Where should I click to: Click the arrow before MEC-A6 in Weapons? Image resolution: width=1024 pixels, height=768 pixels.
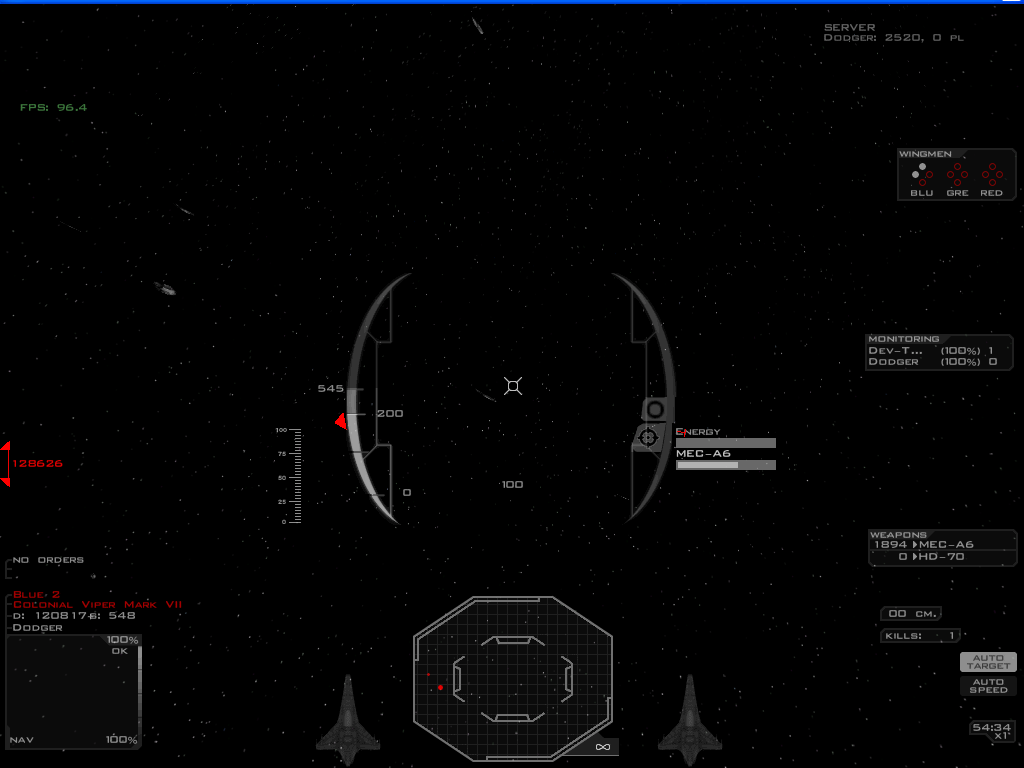click(x=915, y=545)
